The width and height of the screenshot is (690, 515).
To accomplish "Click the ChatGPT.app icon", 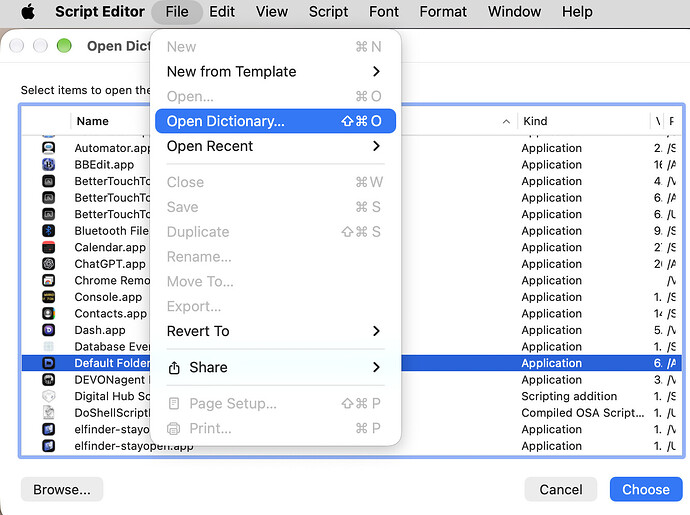I will point(48,264).
